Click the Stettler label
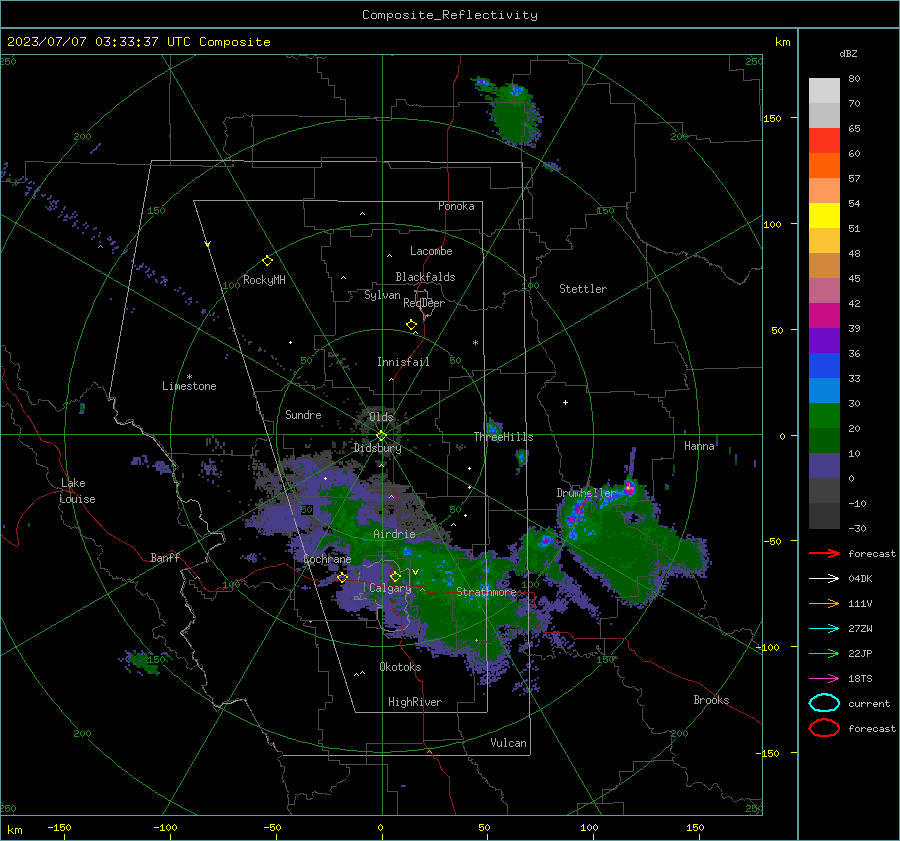The width and height of the screenshot is (900, 841). pyautogui.click(x=583, y=289)
